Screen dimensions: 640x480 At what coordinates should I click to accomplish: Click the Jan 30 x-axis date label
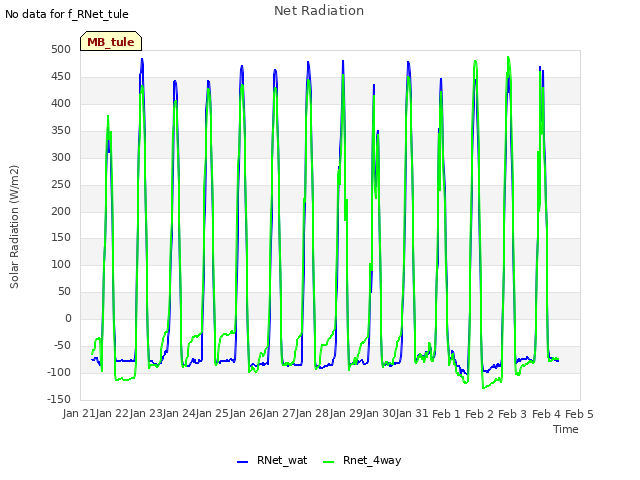[379, 413]
